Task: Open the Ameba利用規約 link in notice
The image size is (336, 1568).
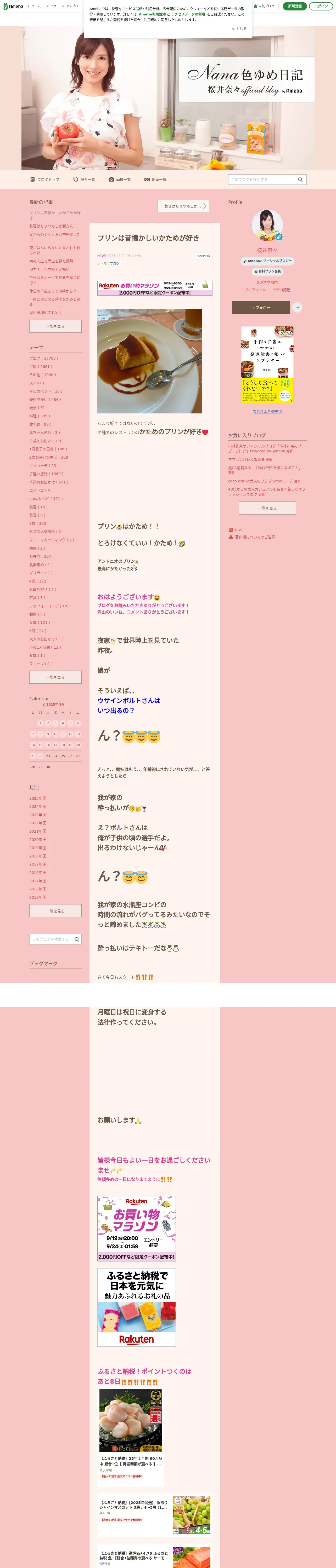Action: (x=152, y=14)
